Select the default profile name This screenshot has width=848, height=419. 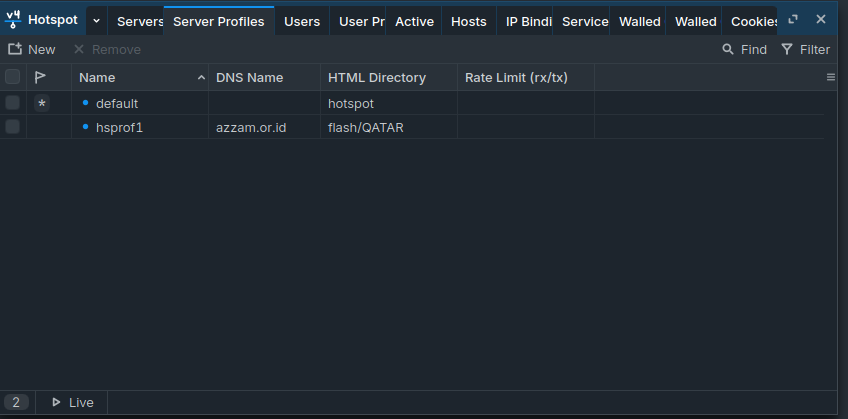coord(117,103)
